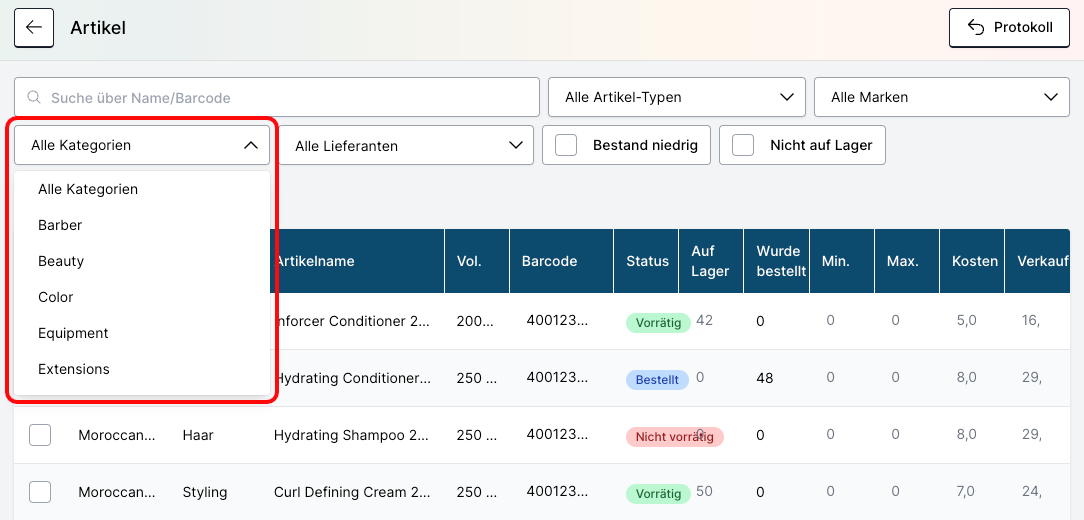Click the Status column header
This screenshot has width=1084, height=520.
tap(647, 261)
